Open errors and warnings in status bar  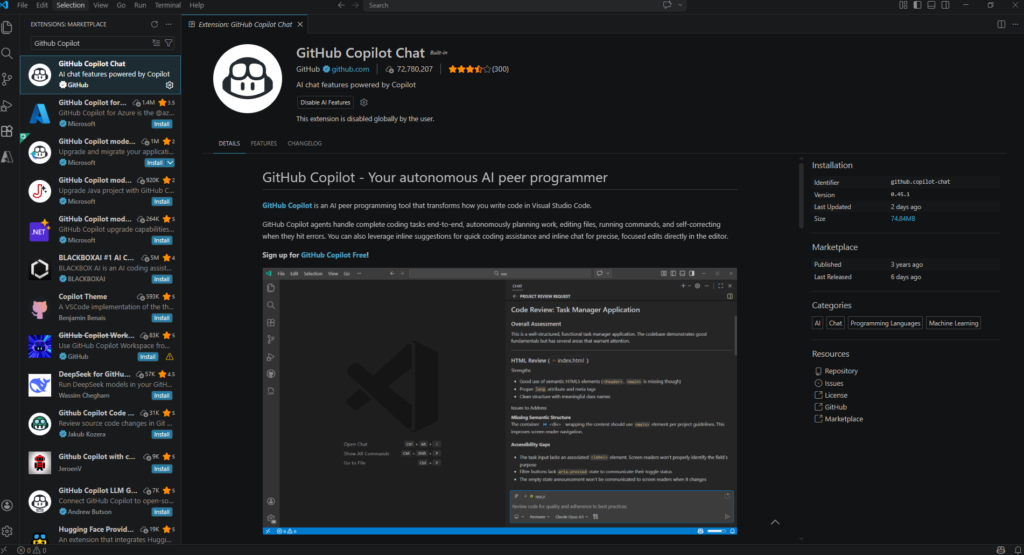31,550
